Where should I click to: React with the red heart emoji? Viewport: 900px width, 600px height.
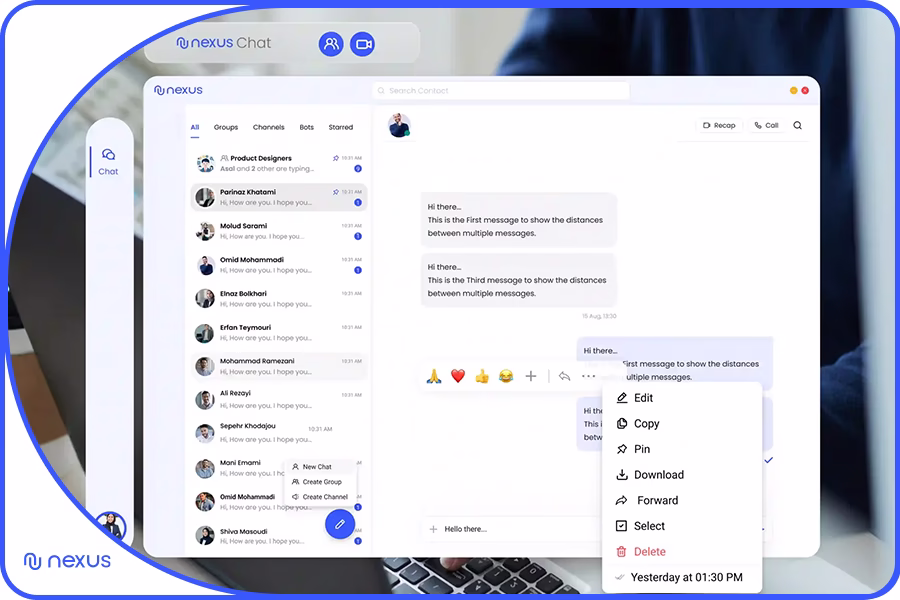[458, 376]
